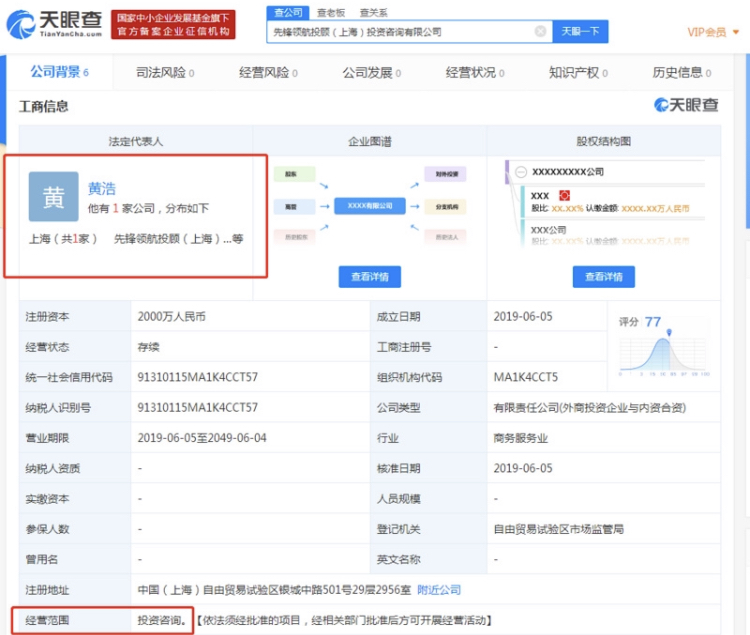Clear the search box with the X icon

540,32
